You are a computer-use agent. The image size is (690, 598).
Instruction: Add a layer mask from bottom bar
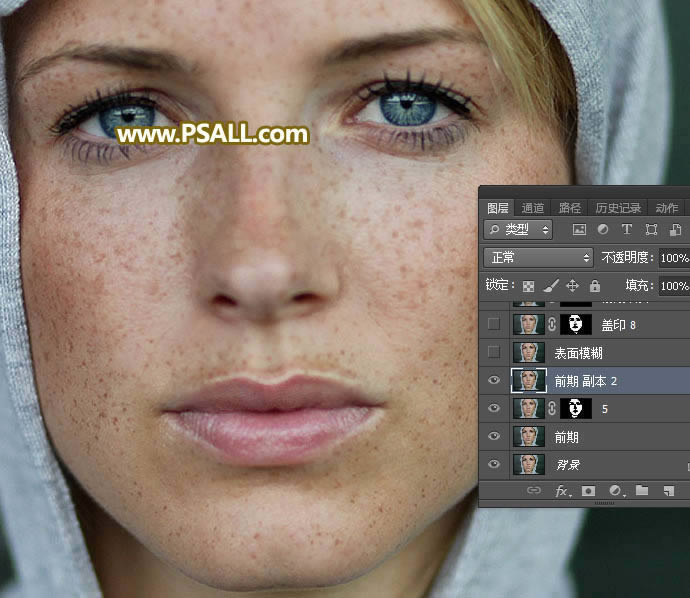pos(588,491)
